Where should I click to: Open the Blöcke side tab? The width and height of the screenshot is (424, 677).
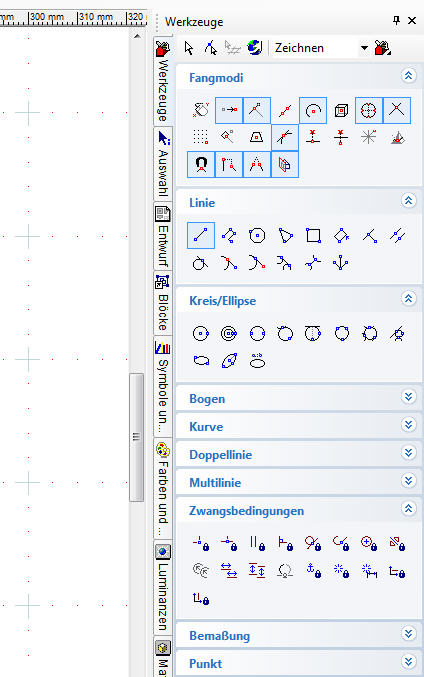(163, 303)
